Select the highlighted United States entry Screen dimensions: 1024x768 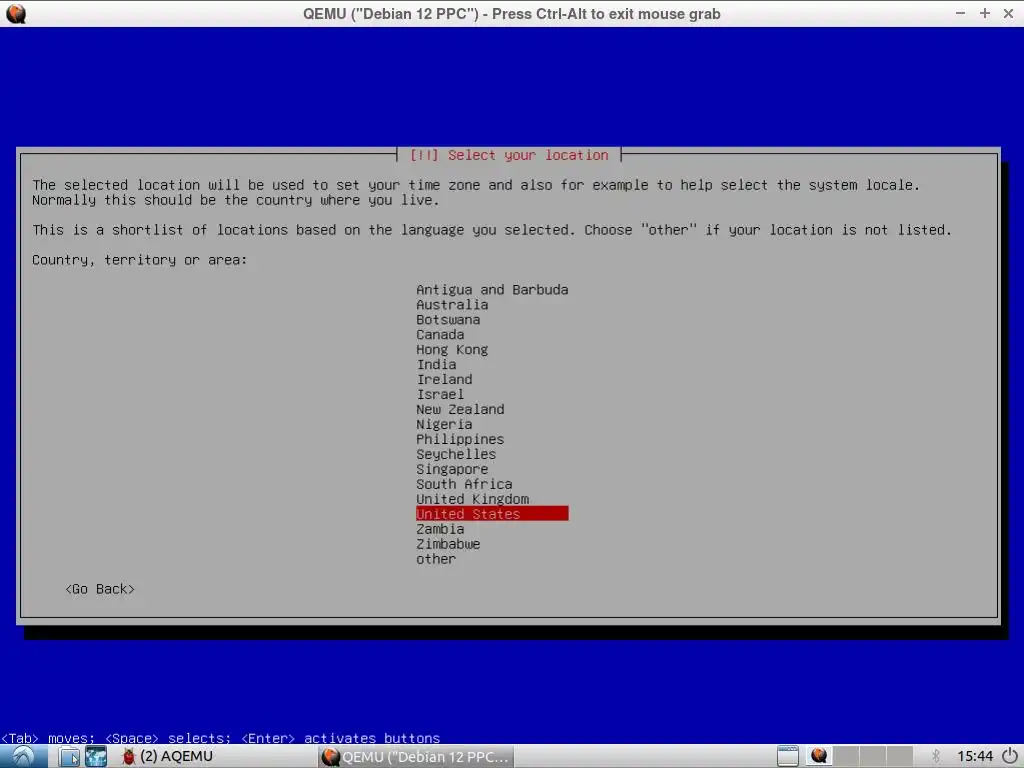(492, 514)
